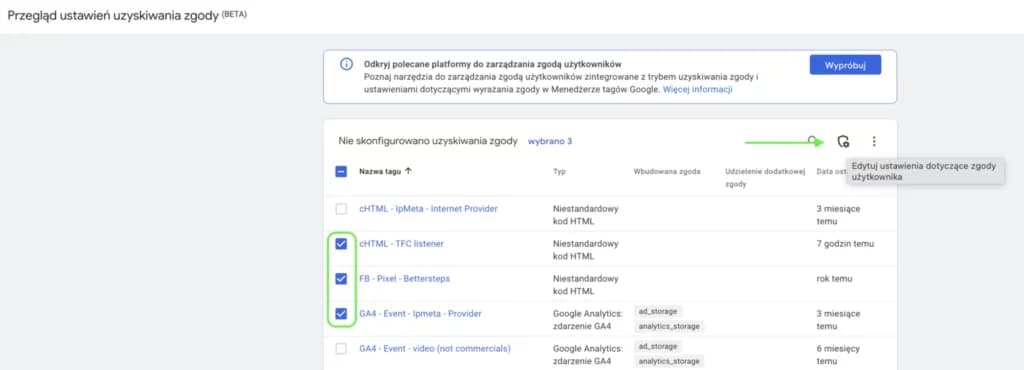Open tag cHTML - TFC listener
The height and width of the screenshot is (370, 1024).
[402, 244]
